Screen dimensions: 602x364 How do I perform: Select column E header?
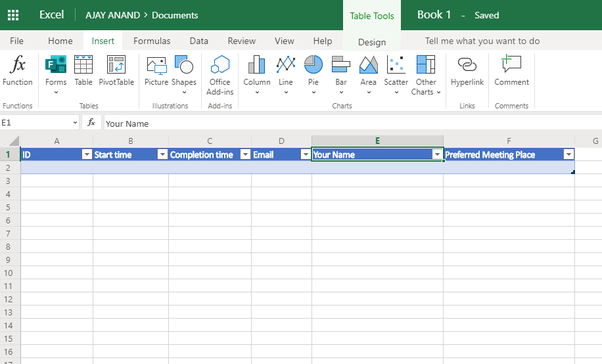[377, 141]
